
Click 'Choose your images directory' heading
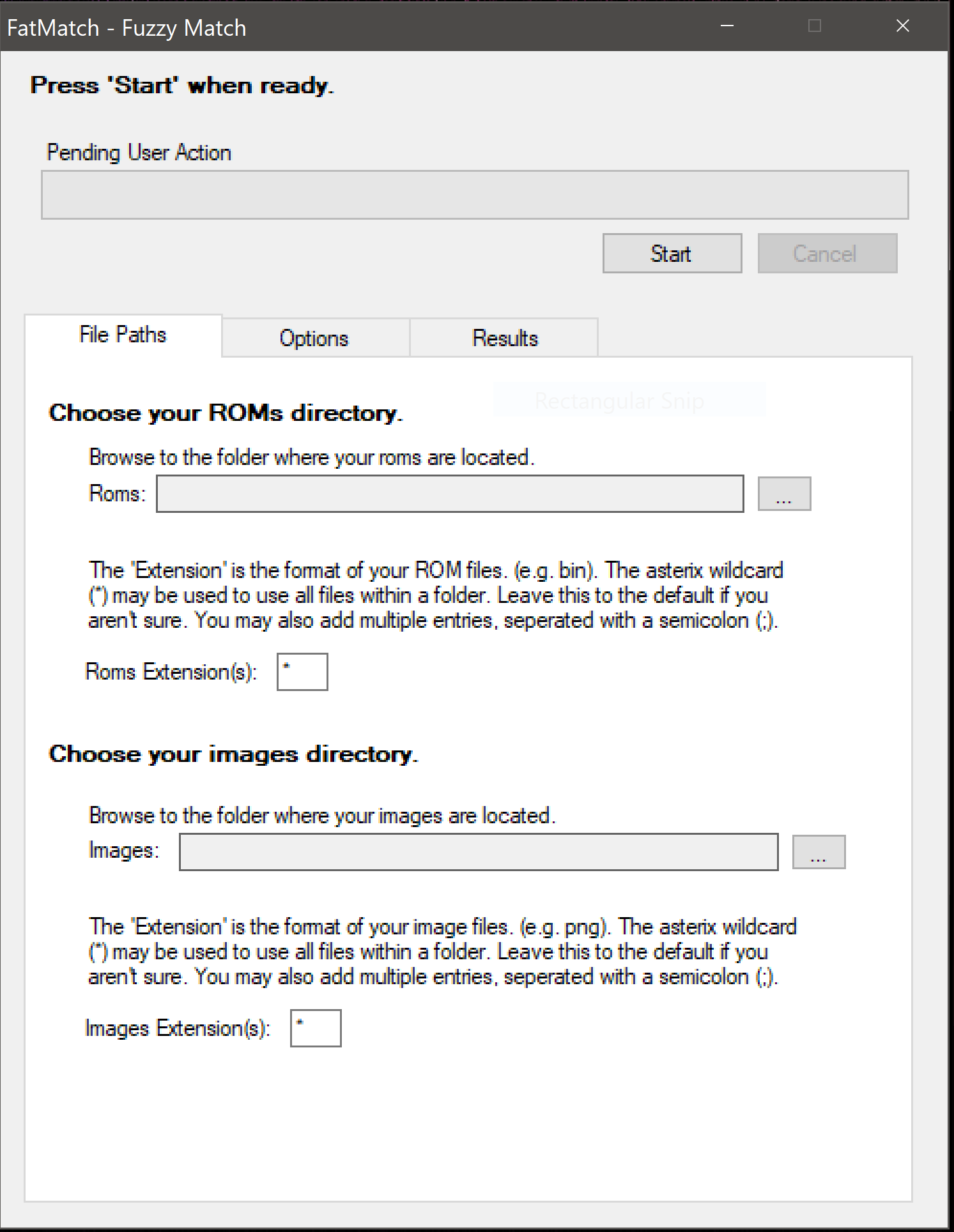pyautogui.click(x=233, y=754)
